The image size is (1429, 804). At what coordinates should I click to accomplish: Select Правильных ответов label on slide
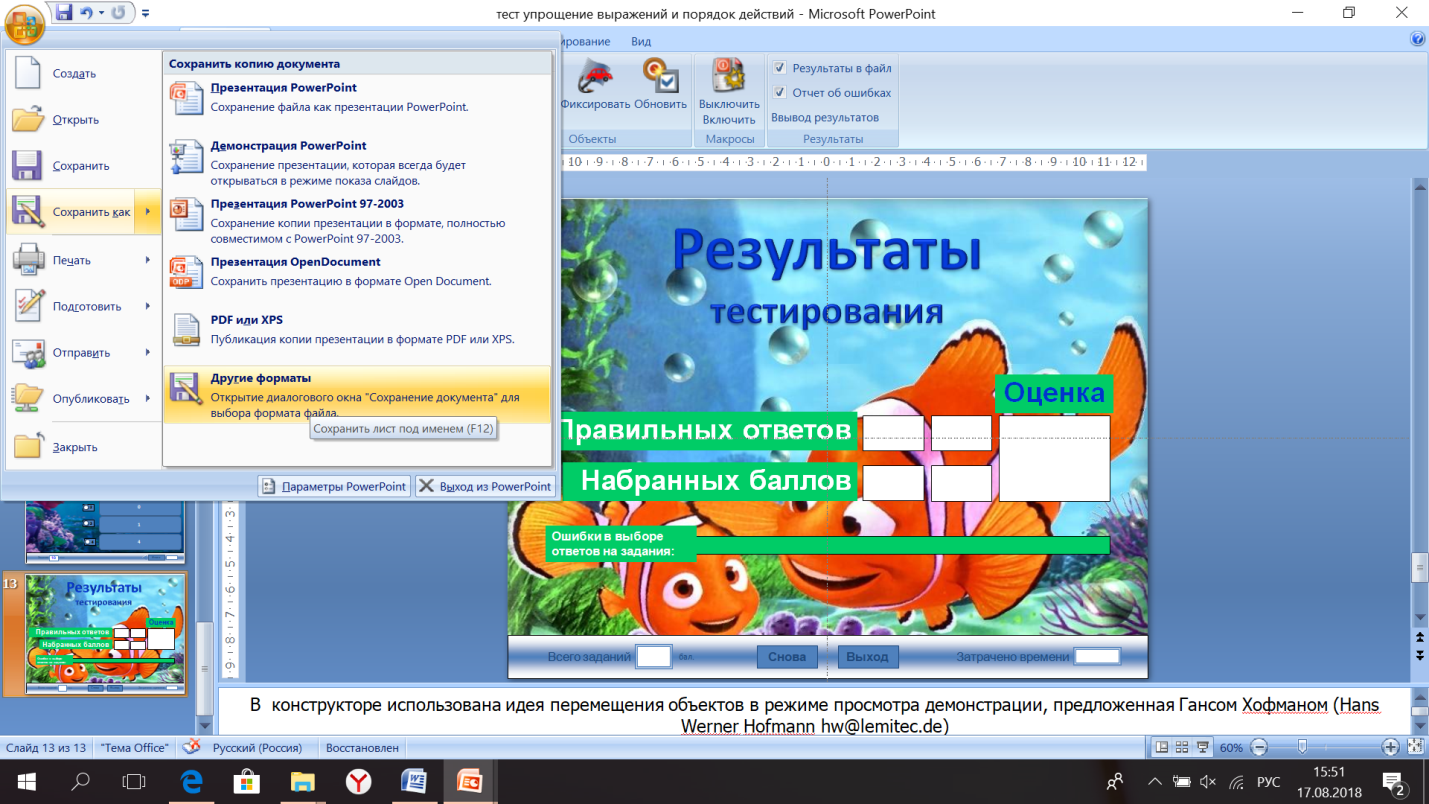click(x=708, y=430)
